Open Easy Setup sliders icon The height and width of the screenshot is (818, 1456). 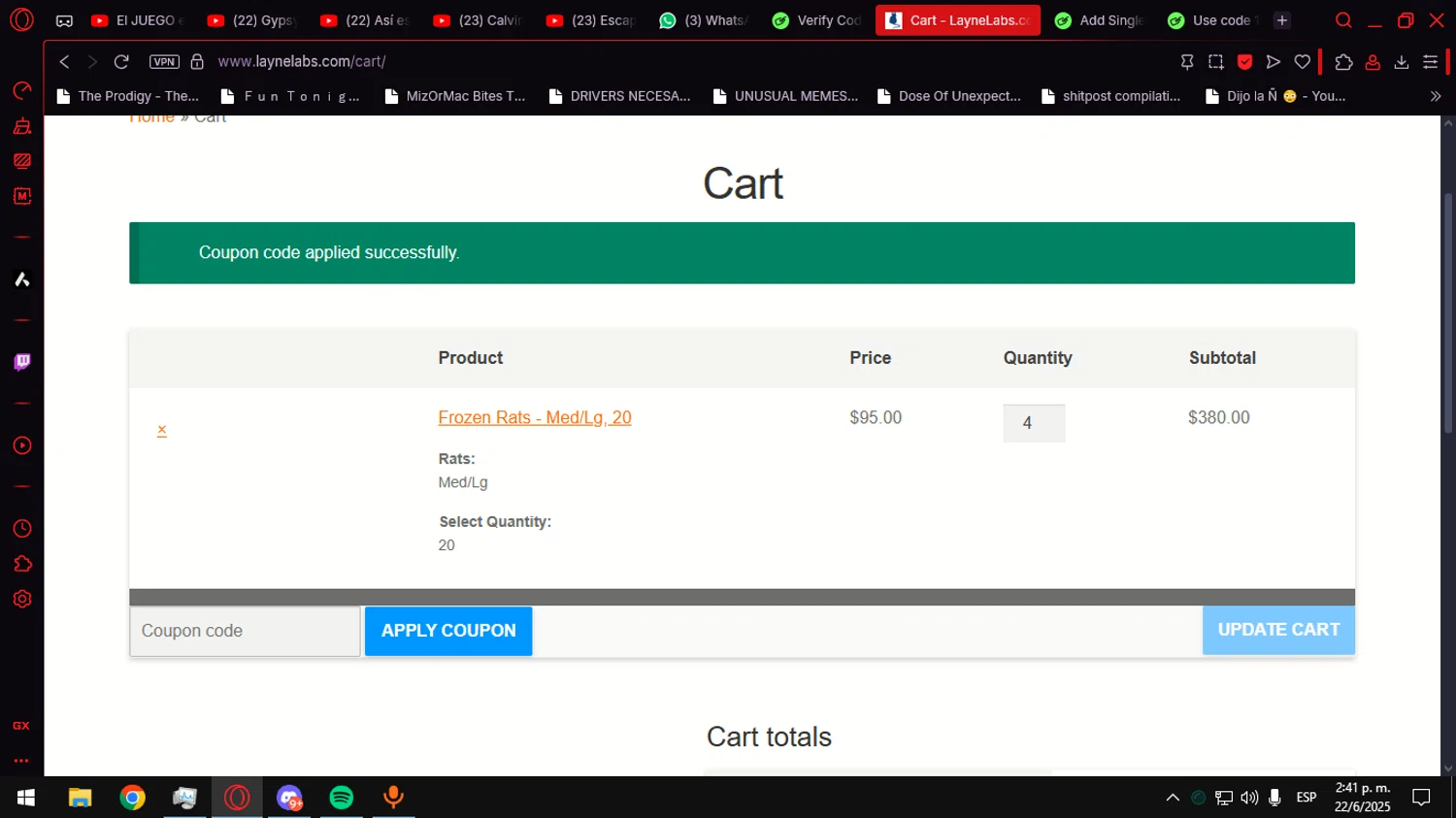[x=1430, y=62]
